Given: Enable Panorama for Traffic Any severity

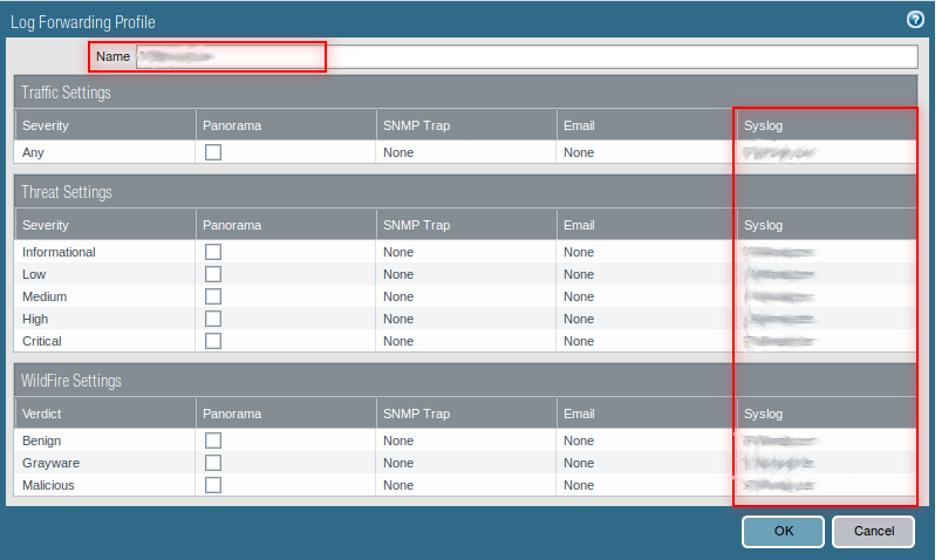Looking at the screenshot, I should point(213,152).
